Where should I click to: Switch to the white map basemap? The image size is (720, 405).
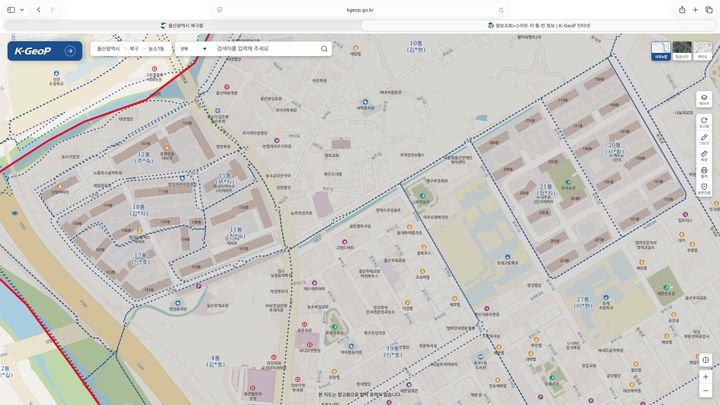click(x=703, y=51)
